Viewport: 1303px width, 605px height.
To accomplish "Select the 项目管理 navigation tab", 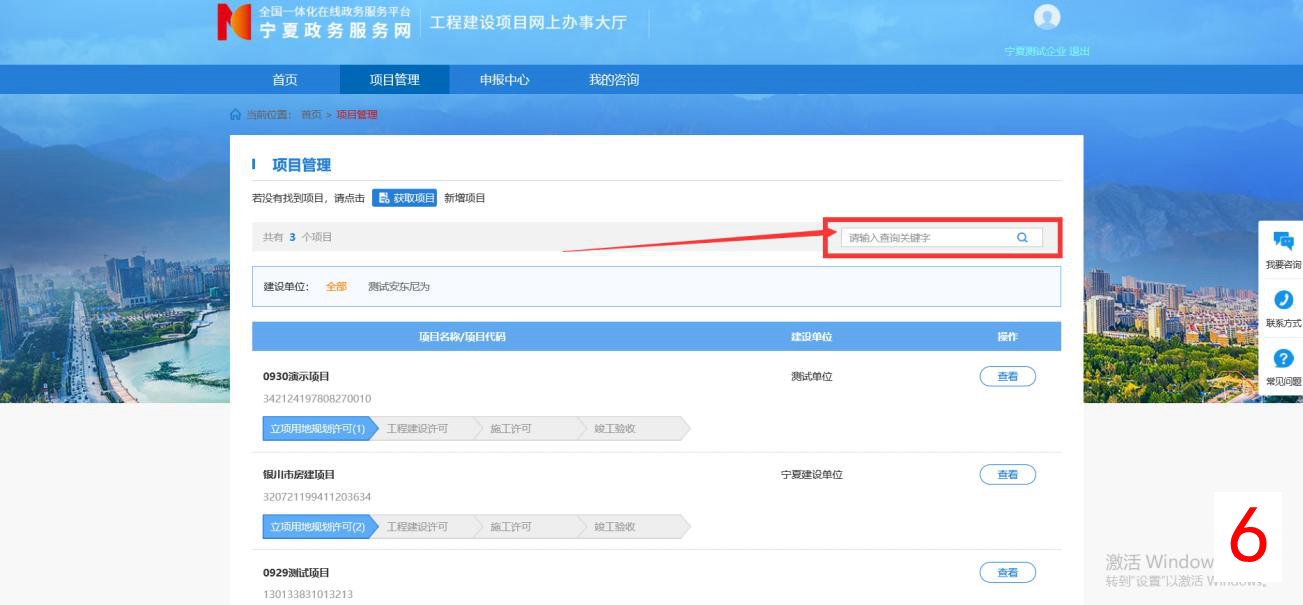I will [x=394, y=80].
